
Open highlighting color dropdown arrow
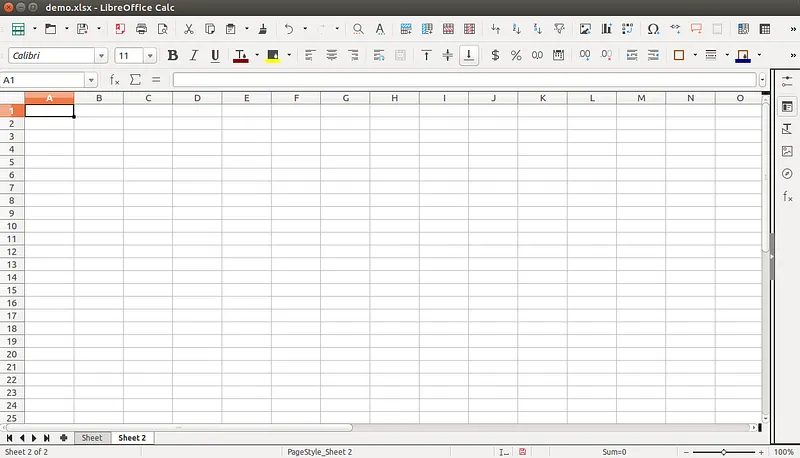coord(289,55)
